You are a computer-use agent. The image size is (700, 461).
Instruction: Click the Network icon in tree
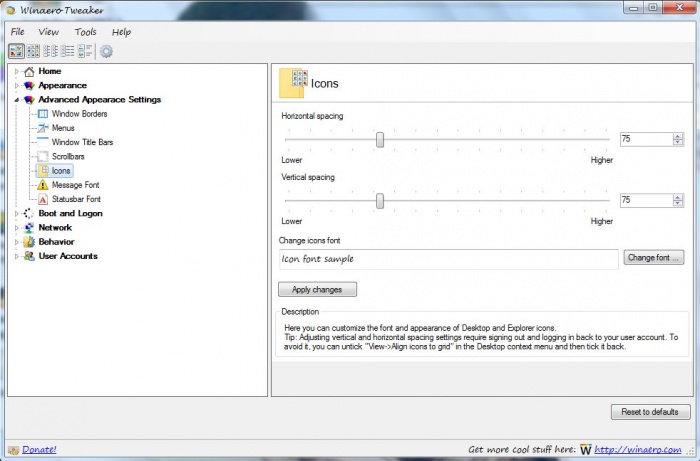coord(29,228)
